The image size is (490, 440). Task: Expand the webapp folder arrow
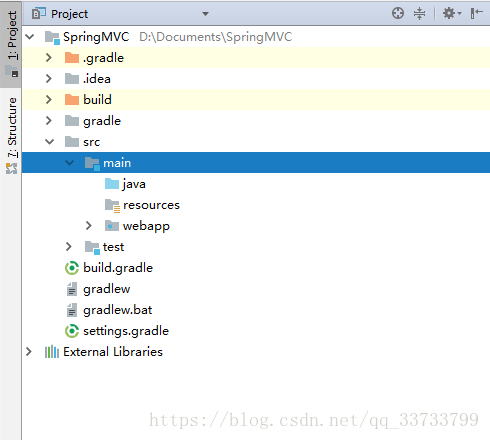point(88,226)
